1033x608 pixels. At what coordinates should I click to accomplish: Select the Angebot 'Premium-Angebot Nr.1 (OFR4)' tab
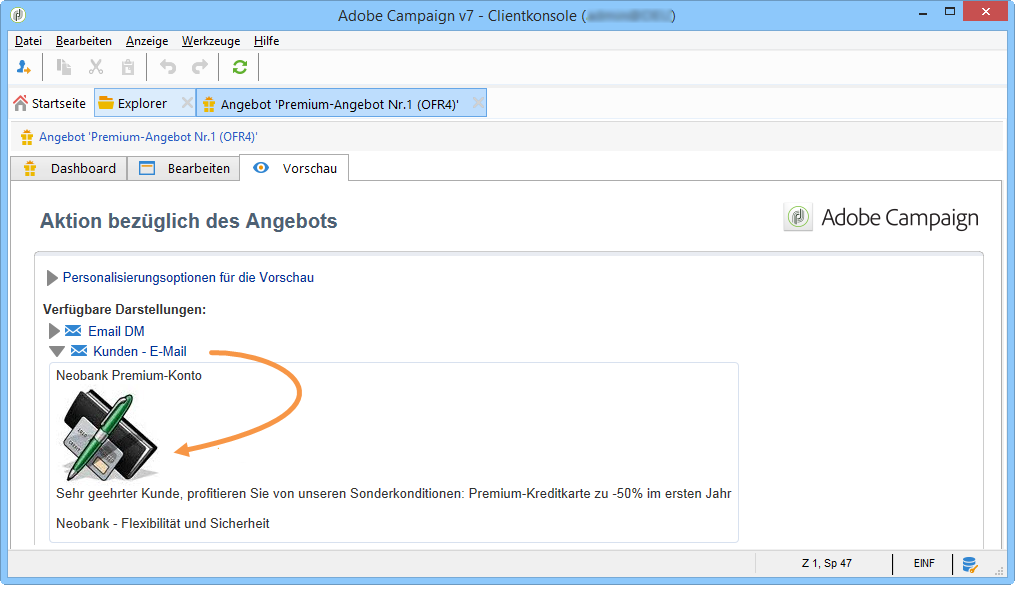click(339, 104)
